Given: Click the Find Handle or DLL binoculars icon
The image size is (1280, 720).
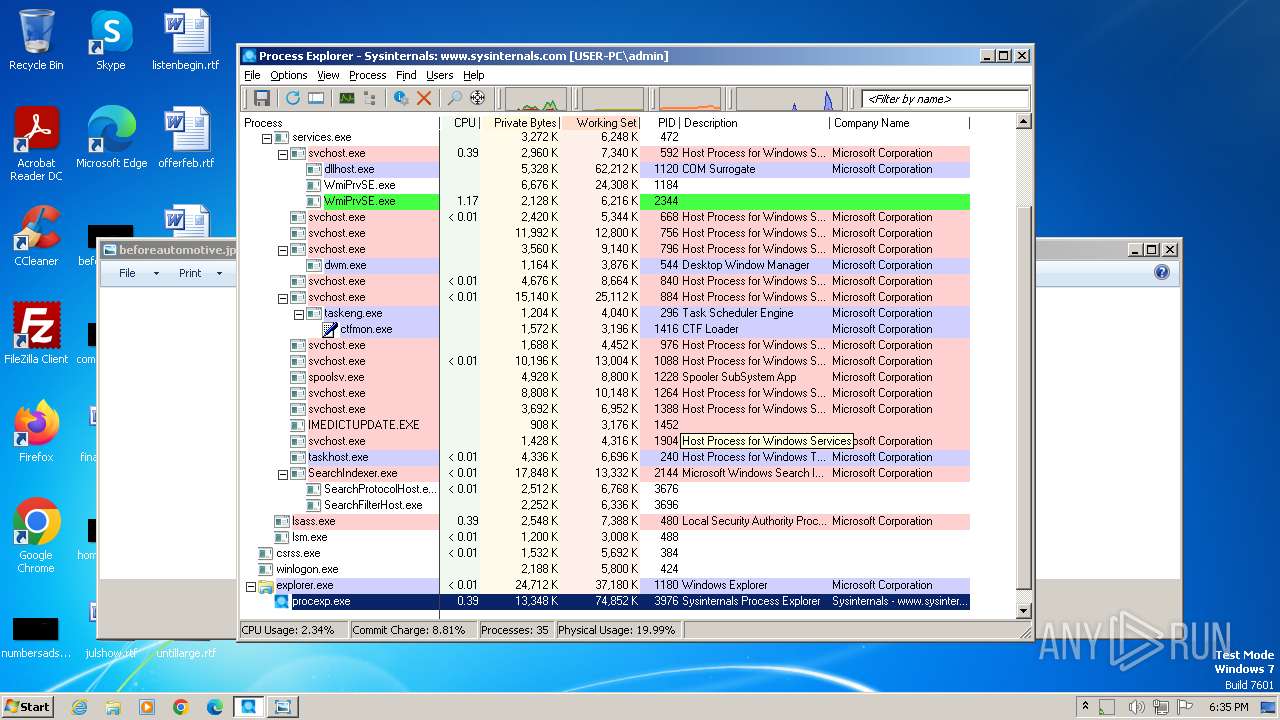Looking at the screenshot, I should 455,98.
